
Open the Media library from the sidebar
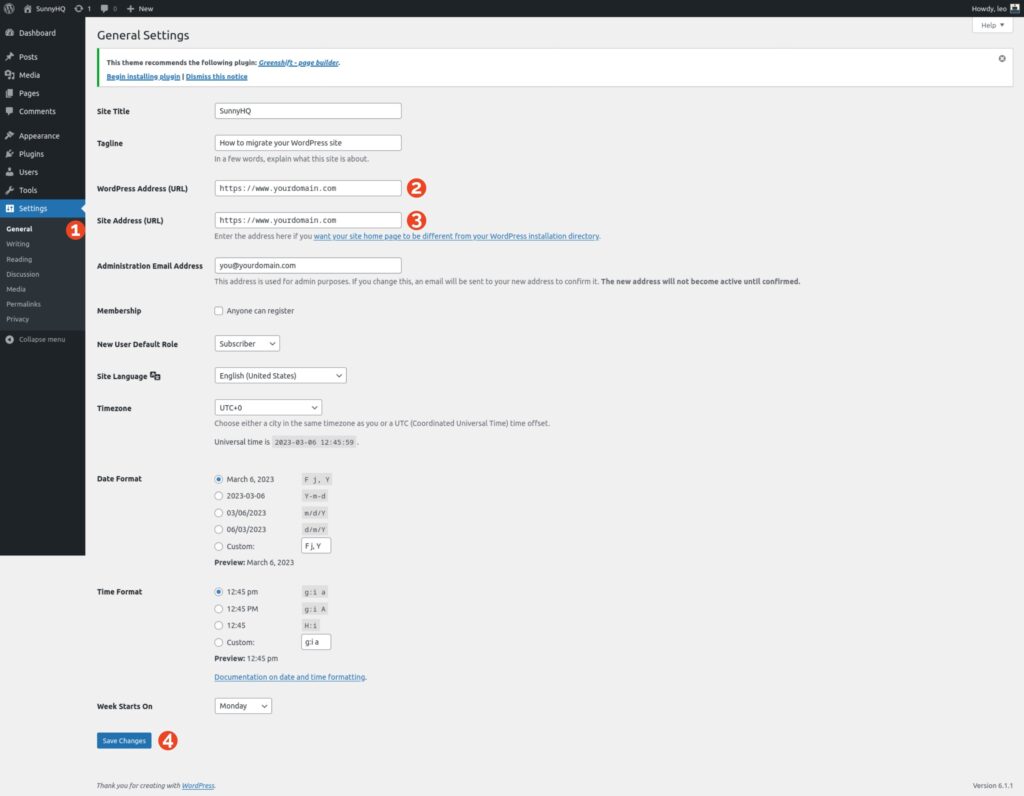(x=31, y=74)
